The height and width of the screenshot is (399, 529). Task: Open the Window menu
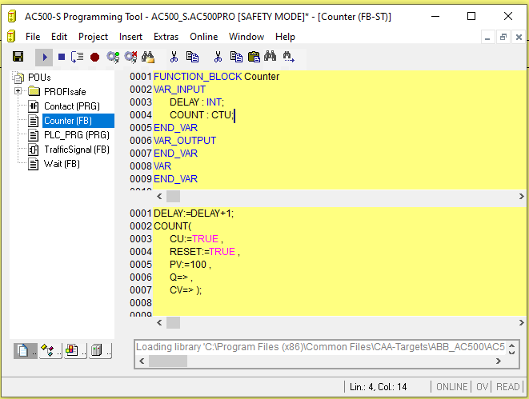coord(246,36)
